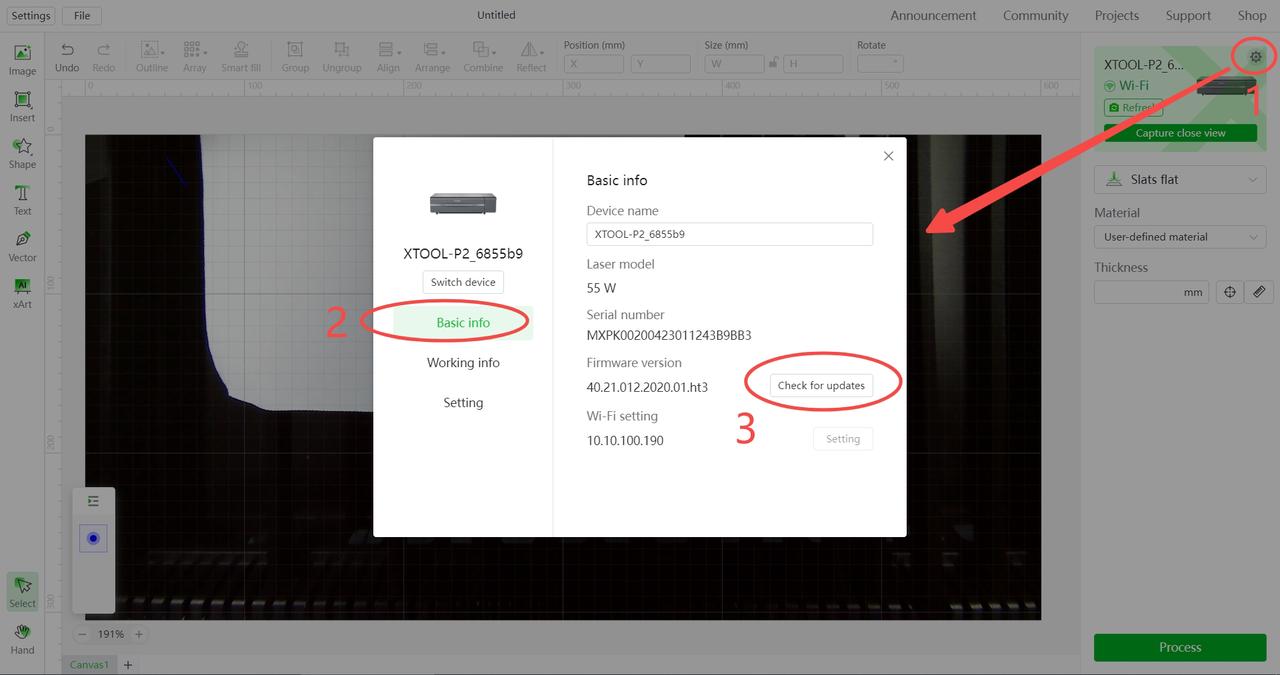
Task: Toggle the layer visibility dot
Action: 93,538
